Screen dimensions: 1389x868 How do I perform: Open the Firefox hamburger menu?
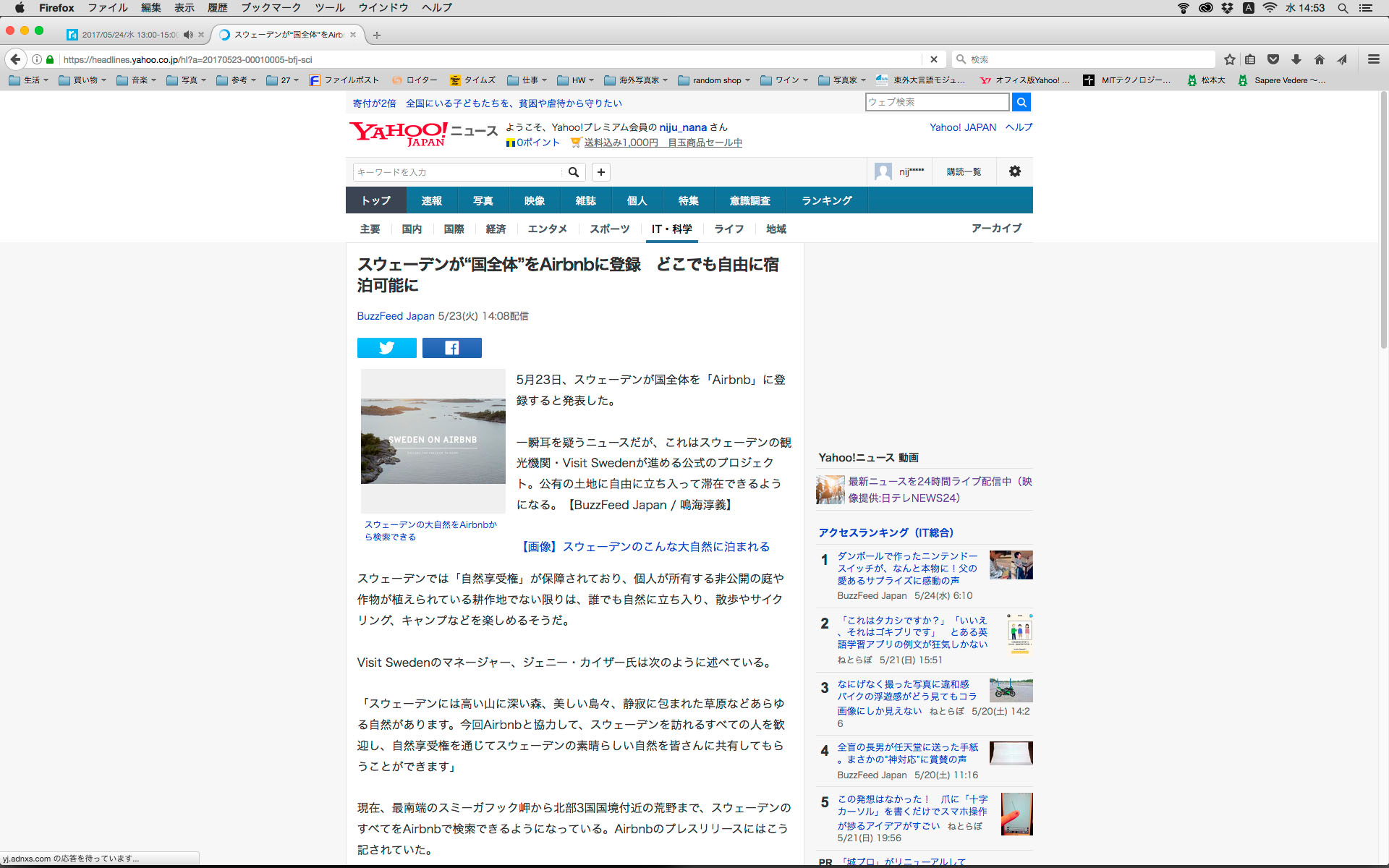click(x=1373, y=59)
